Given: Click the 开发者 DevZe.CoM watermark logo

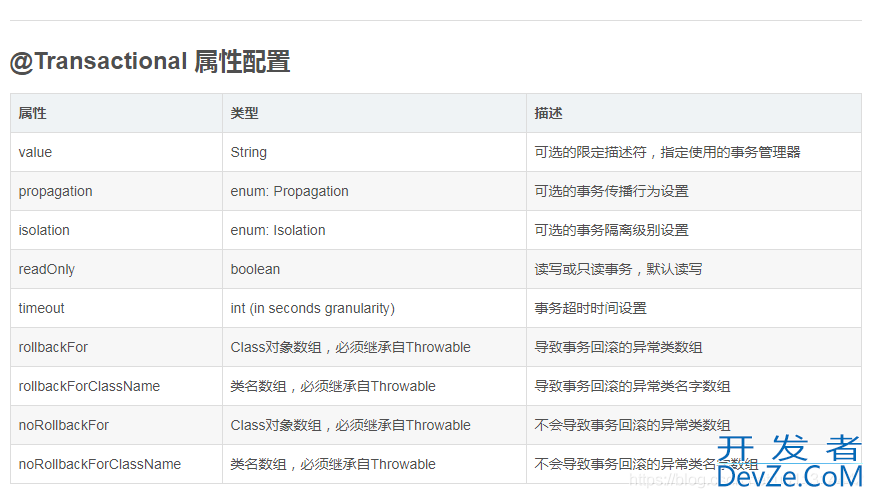Looking at the screenshot, I should 788,462.
